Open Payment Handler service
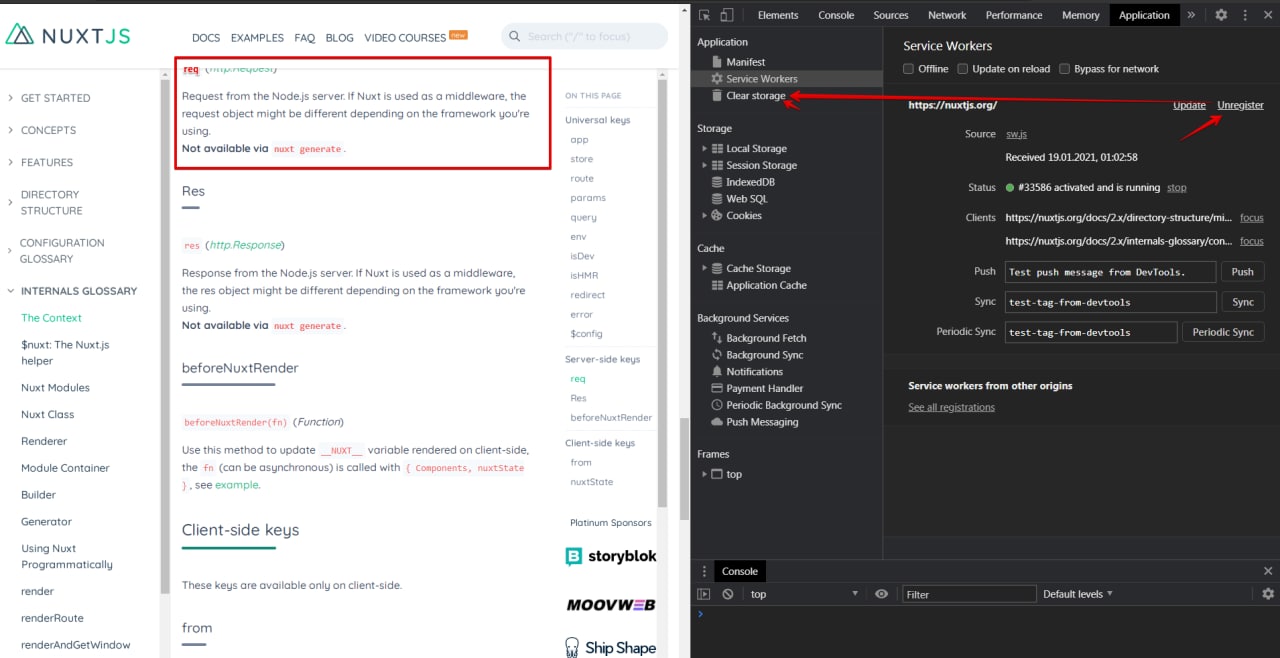The width and height of the screenshot is (1280, 658). click(764, 388)
